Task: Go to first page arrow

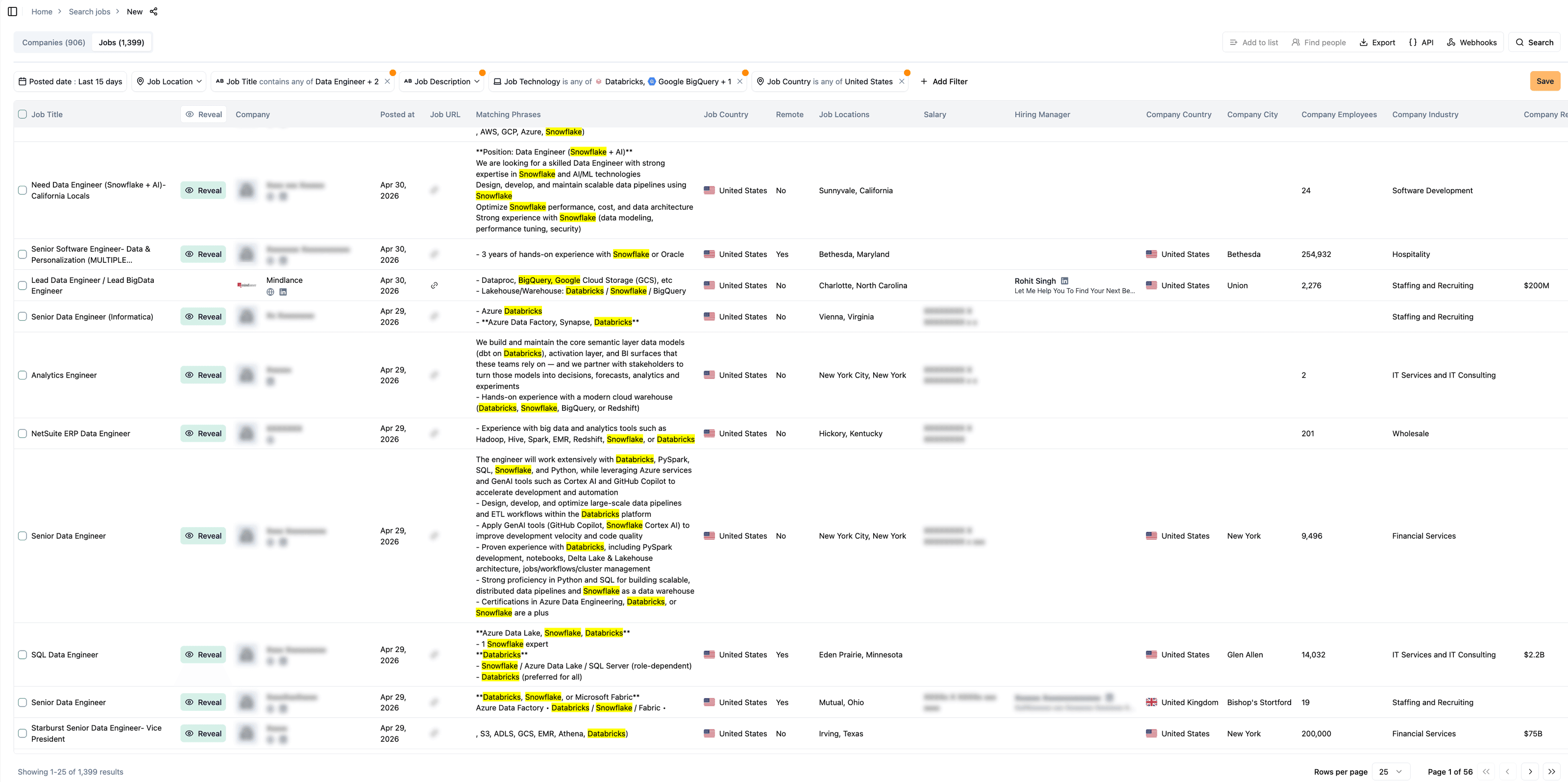Action: (1486, 772)
